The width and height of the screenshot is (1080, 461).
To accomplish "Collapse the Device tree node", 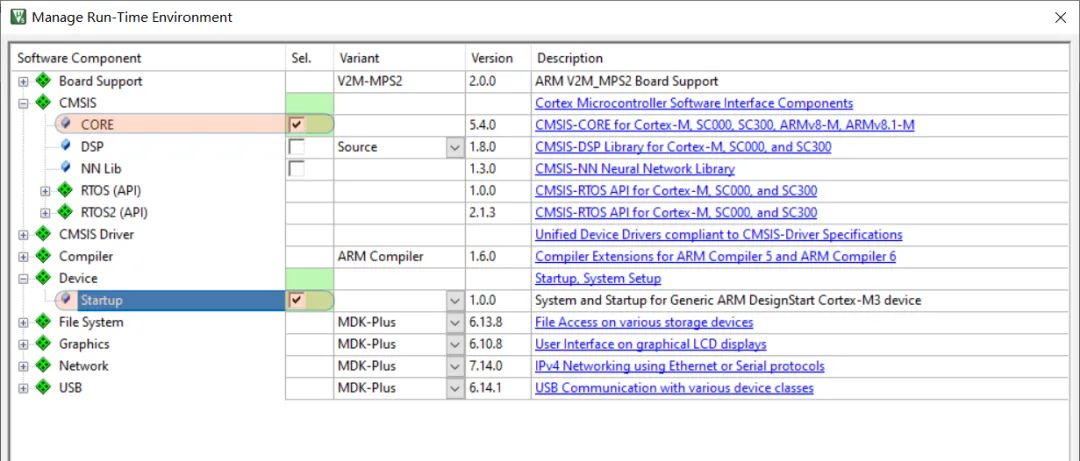I will 23,278.
